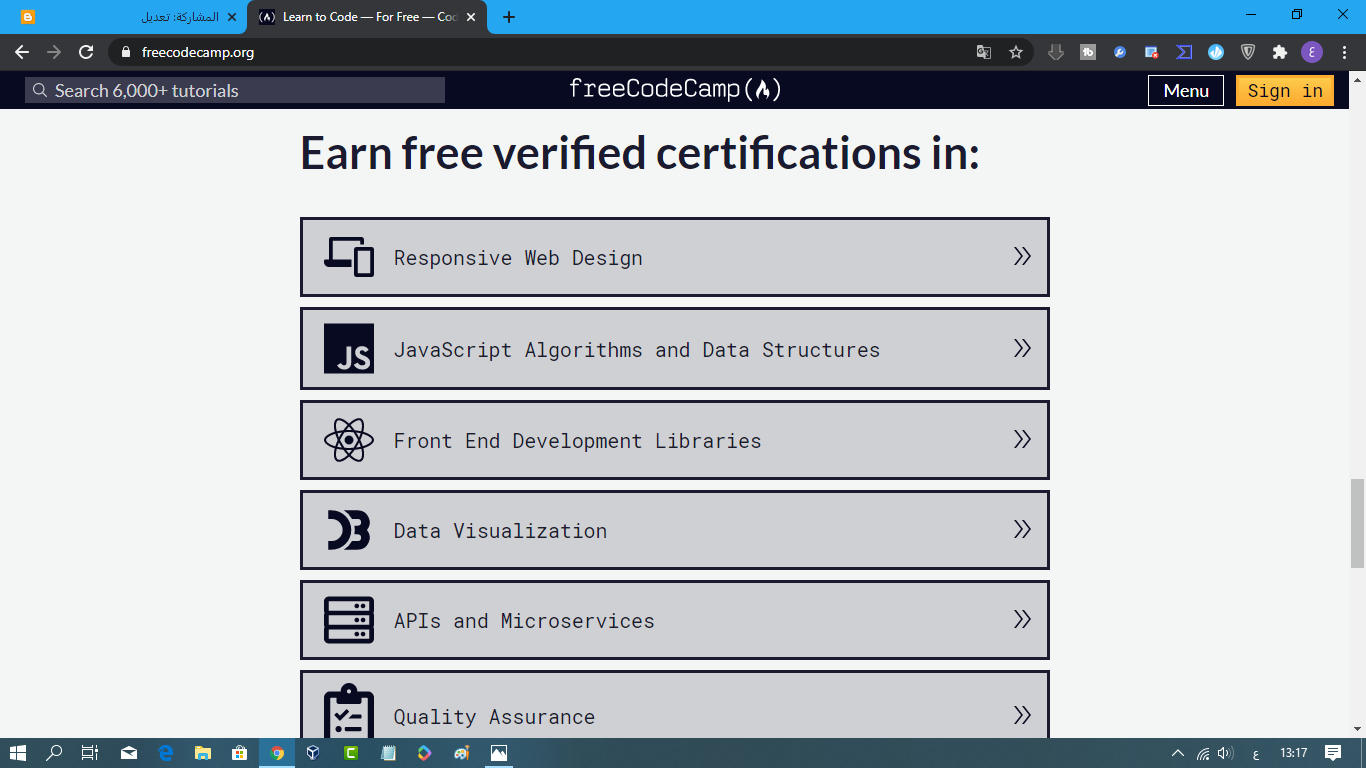This screenshot has height=768, width=1366.
Task: Open APIs and Microservices certification
Action: 675,620
